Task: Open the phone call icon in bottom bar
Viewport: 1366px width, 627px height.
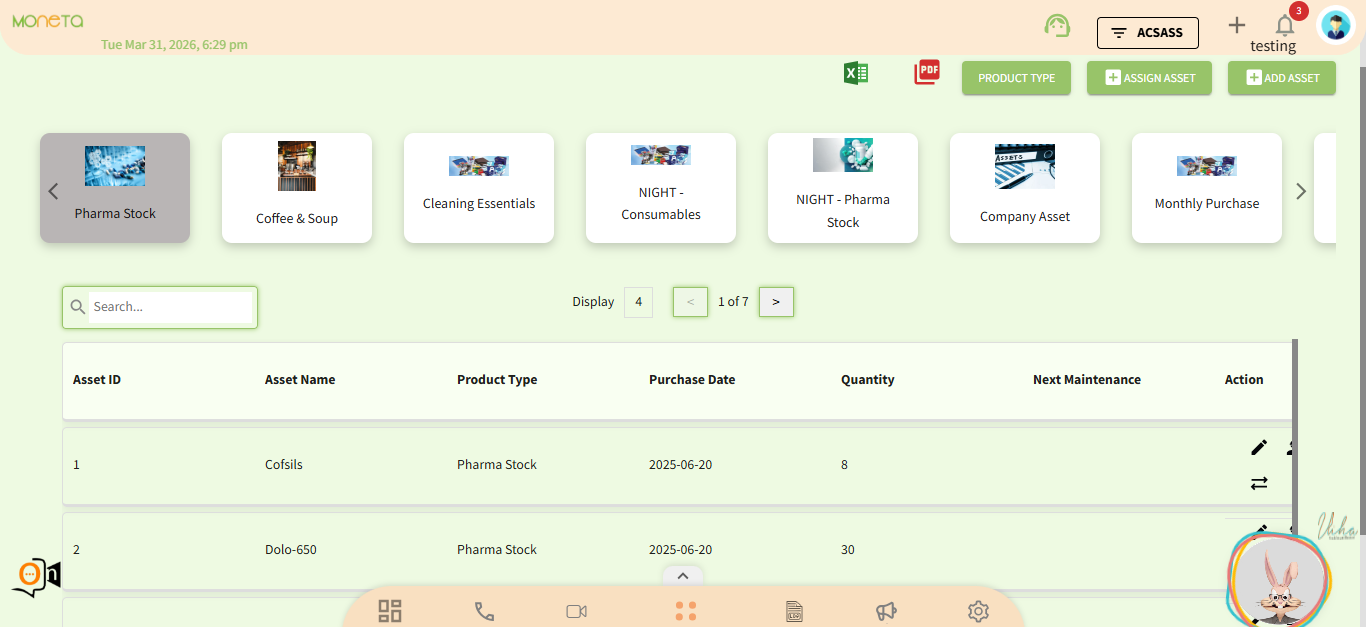Action: coord(484,611)
